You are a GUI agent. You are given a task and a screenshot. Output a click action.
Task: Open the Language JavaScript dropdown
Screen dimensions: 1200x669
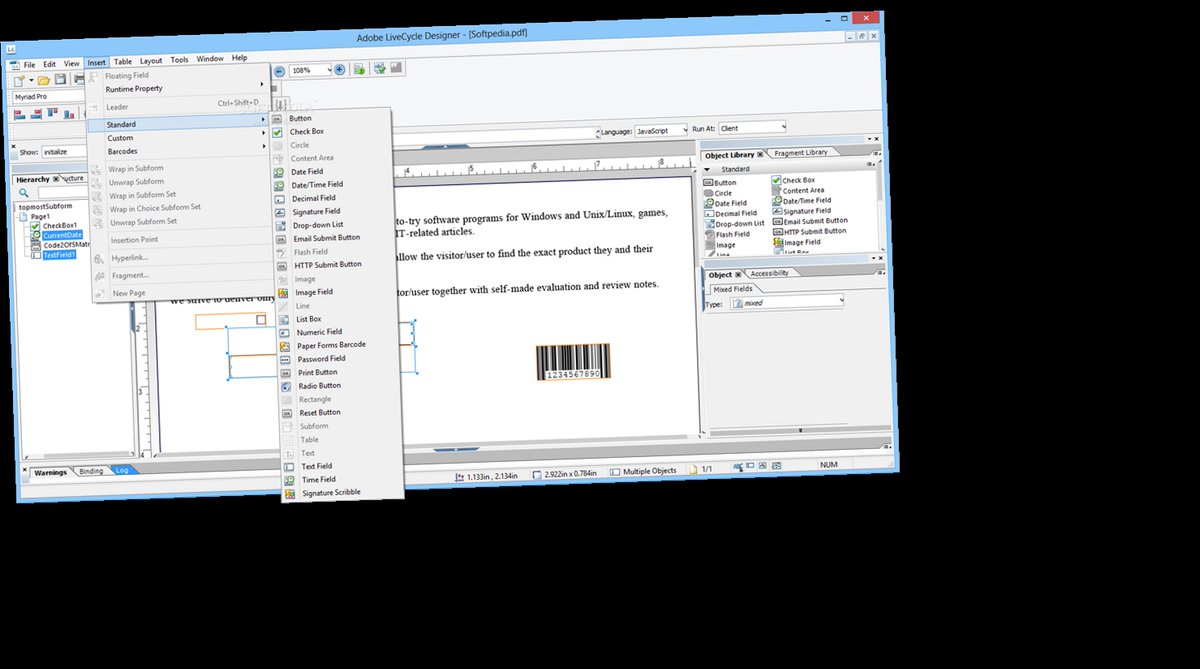click(684, 130)
